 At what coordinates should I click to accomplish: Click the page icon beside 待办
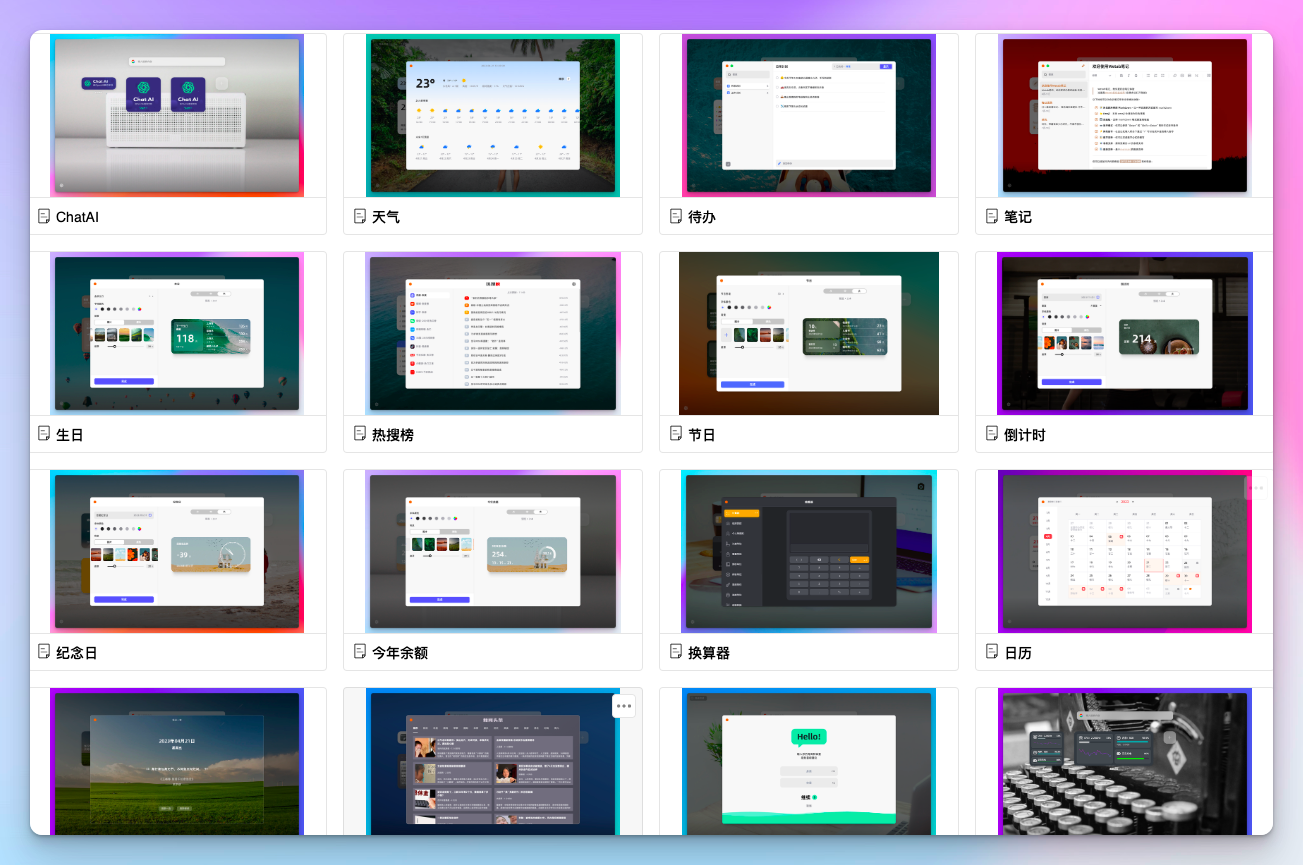[676, 216]
